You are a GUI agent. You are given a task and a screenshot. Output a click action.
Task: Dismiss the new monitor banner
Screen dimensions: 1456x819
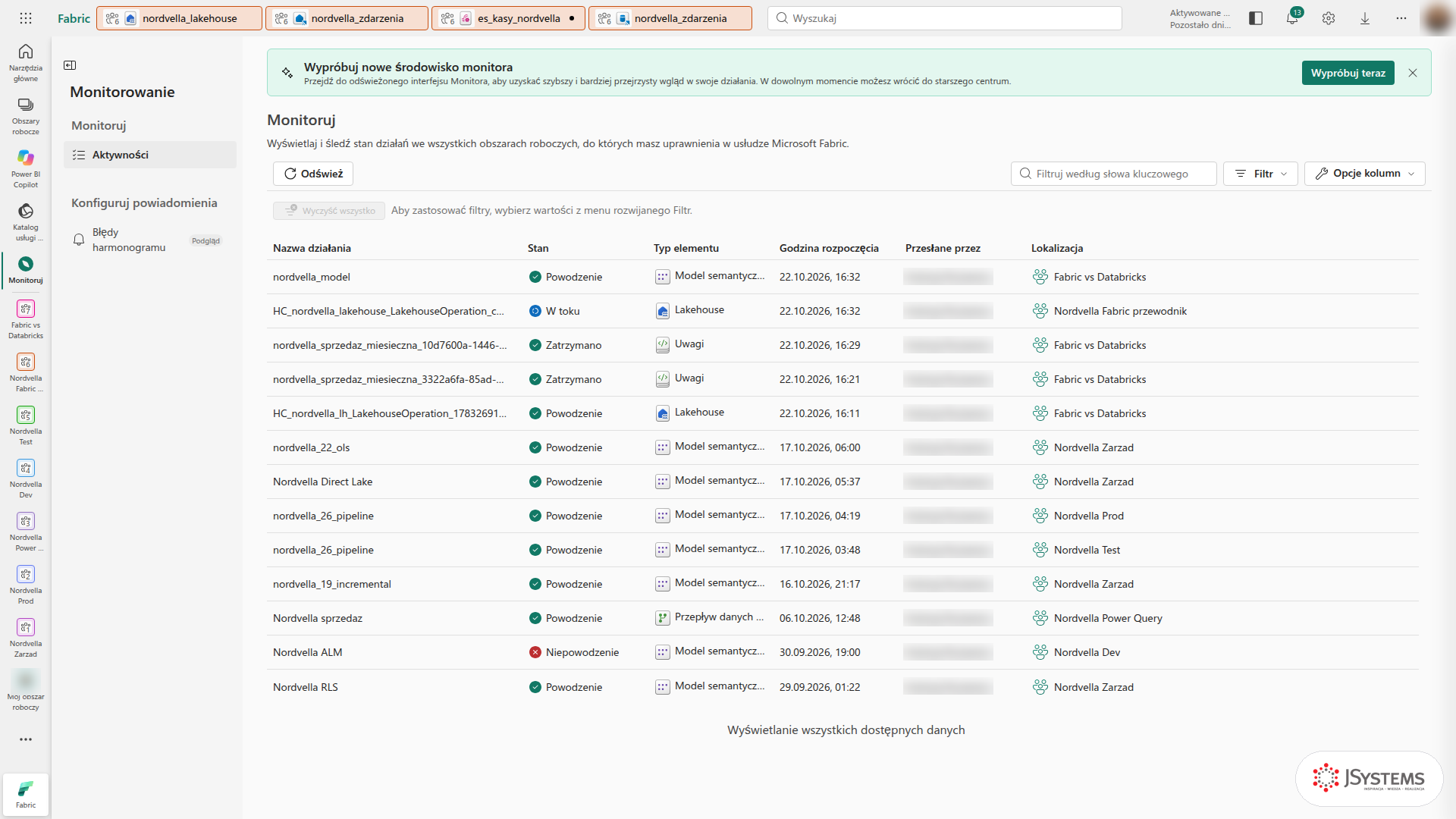click(x=1413, y=73)
